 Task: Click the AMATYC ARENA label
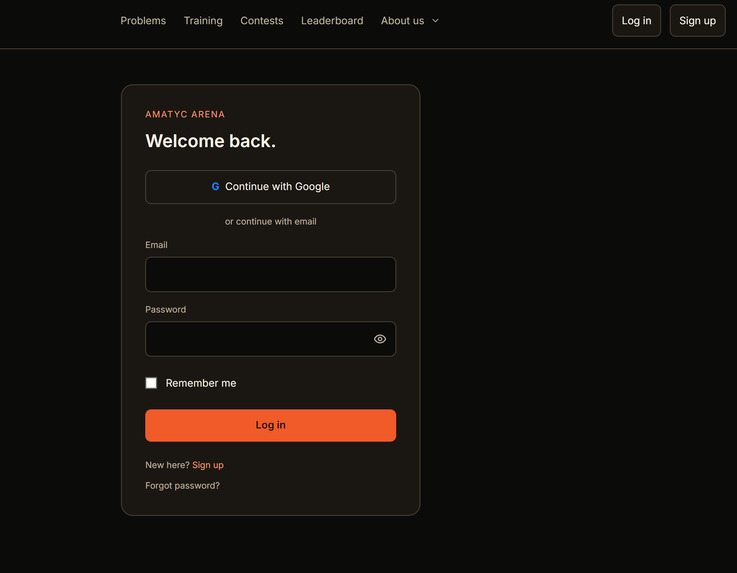[x=185, y=114]
